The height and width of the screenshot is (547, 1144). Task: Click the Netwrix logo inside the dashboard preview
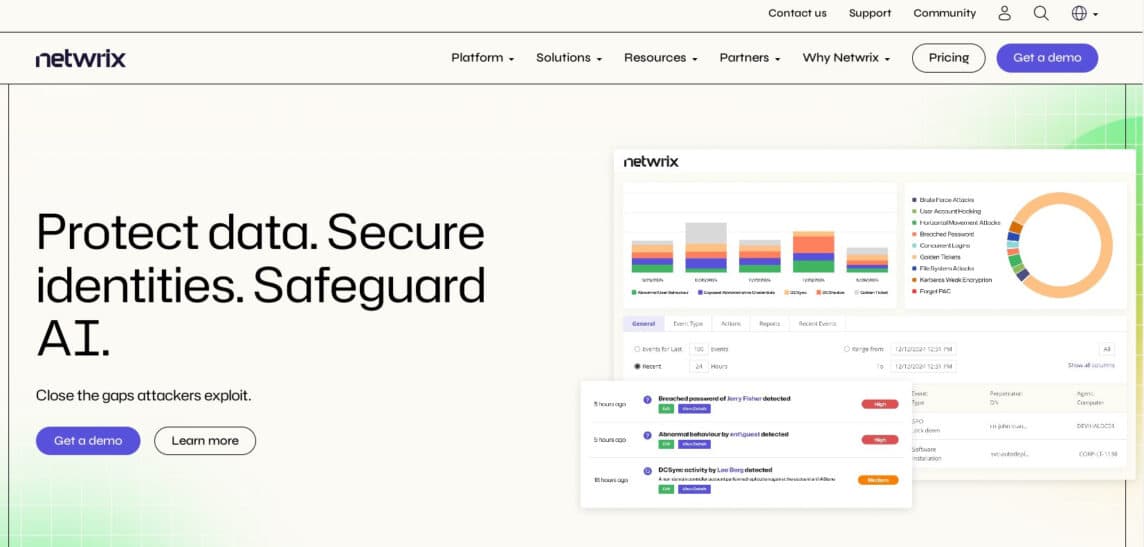(651, 161)
